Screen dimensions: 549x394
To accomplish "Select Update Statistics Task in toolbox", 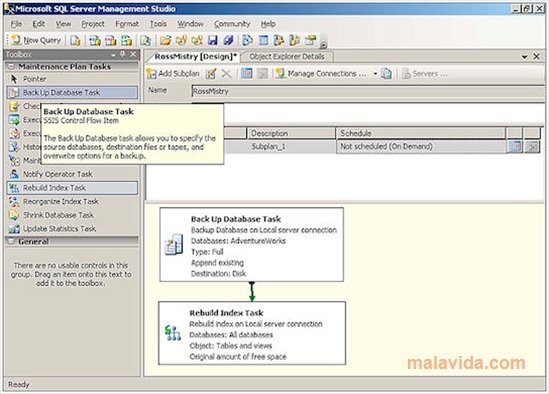I will pyautogui.click(x=72, y=229).
